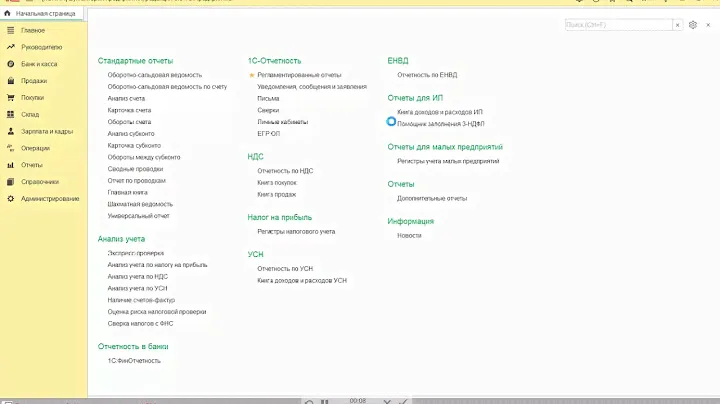Viewport: 720px width, 404px height.
Task: Open Отчетность по НДС link
Action: [285, 171]
